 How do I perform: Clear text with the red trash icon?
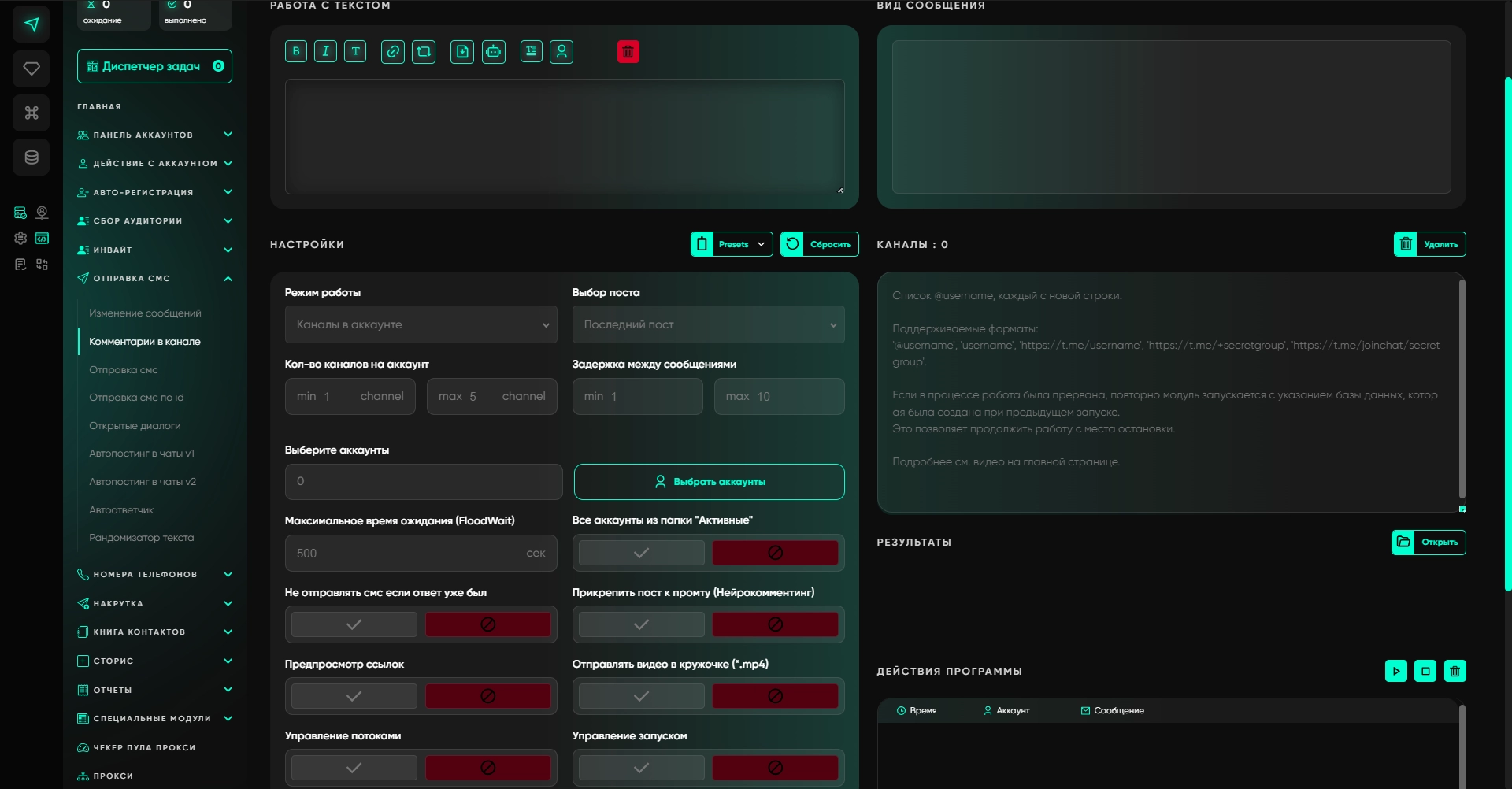pyautogui.click(x=628, y=52)
